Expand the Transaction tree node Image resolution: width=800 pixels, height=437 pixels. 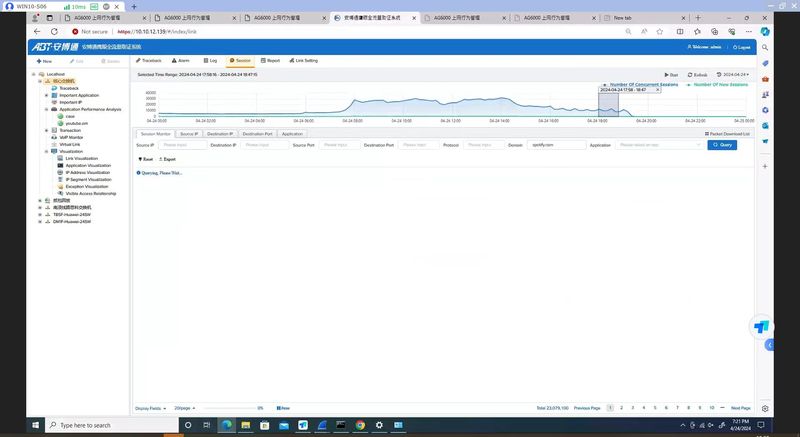tap(46, 131)
